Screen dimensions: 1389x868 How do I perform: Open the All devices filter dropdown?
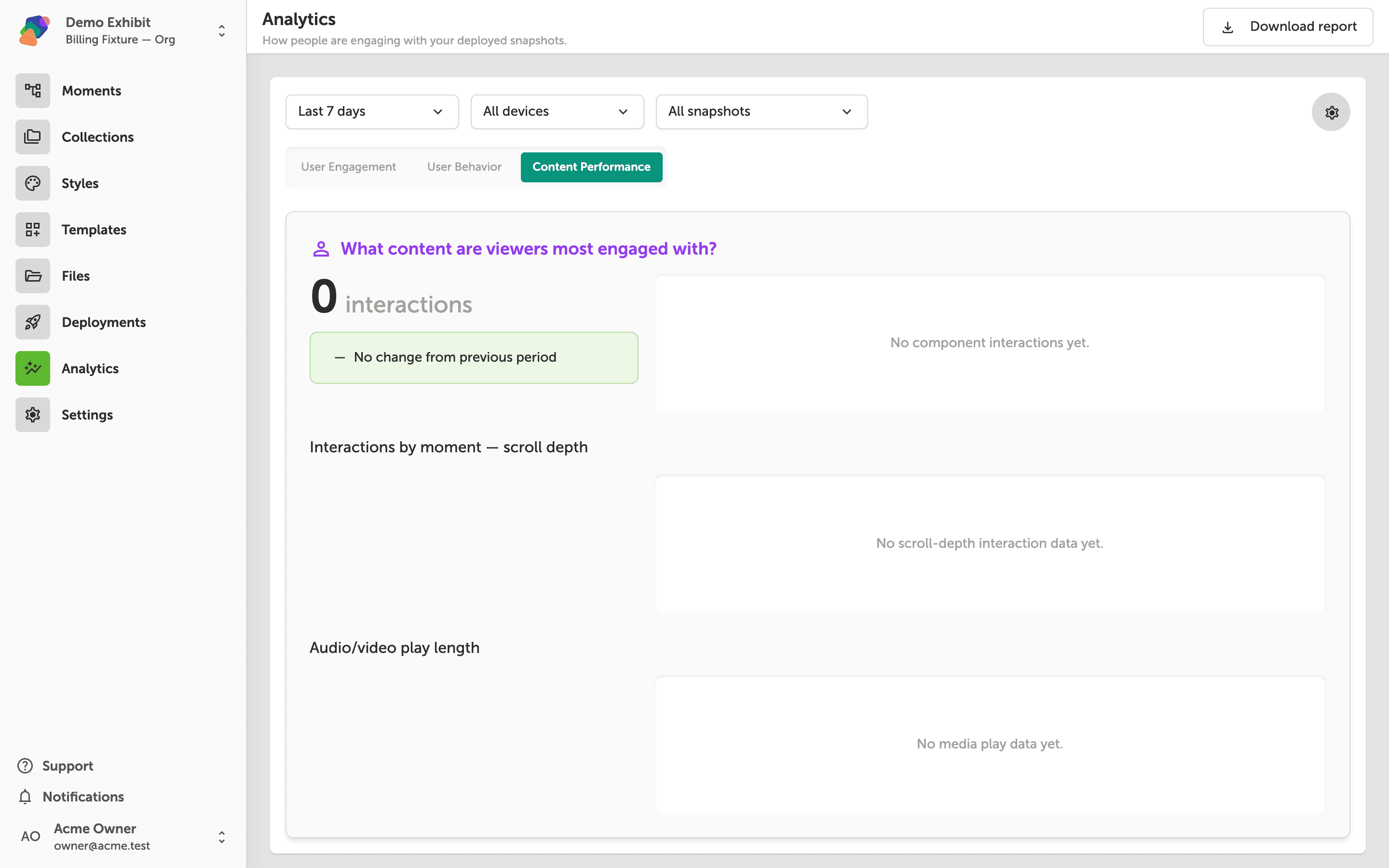pyautogui.click(x=558, y=112)
